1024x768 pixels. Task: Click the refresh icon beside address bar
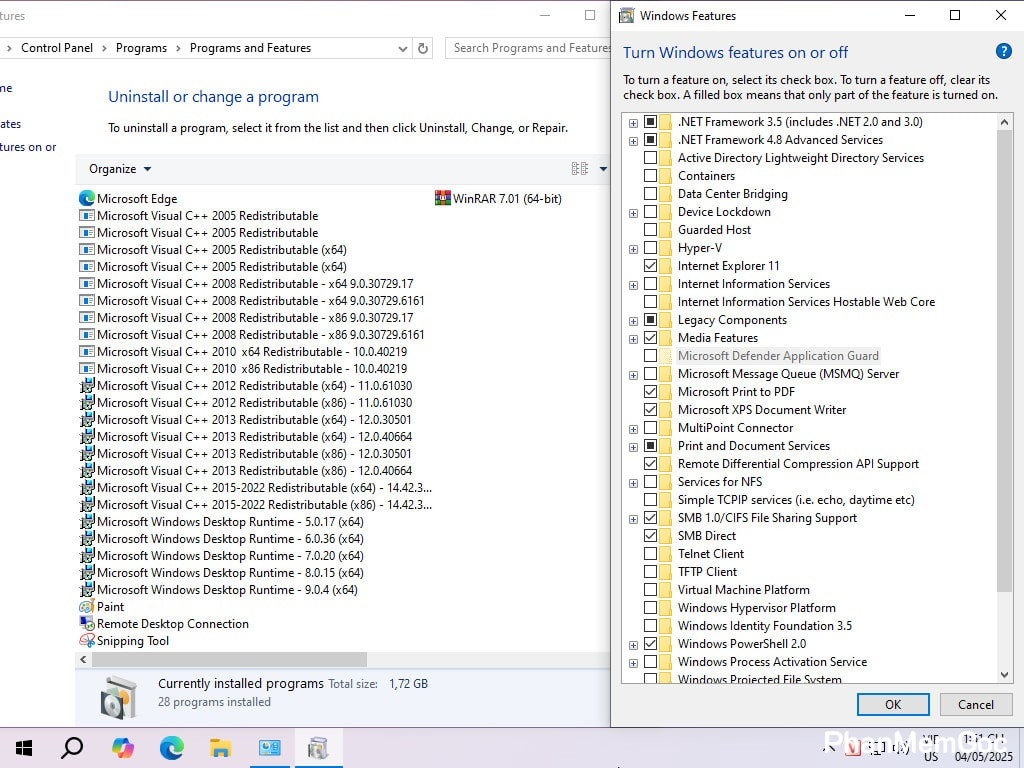click(423, 48)
